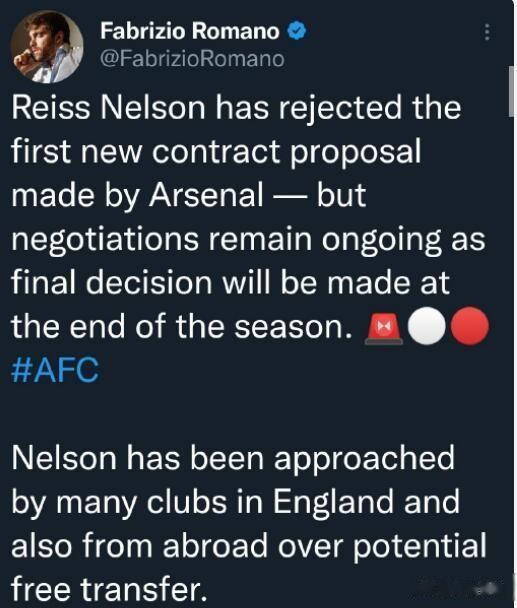Open the @FabrizioRomano handle link
The width and height of the screenshot is (517, 608).
(192, 59)
